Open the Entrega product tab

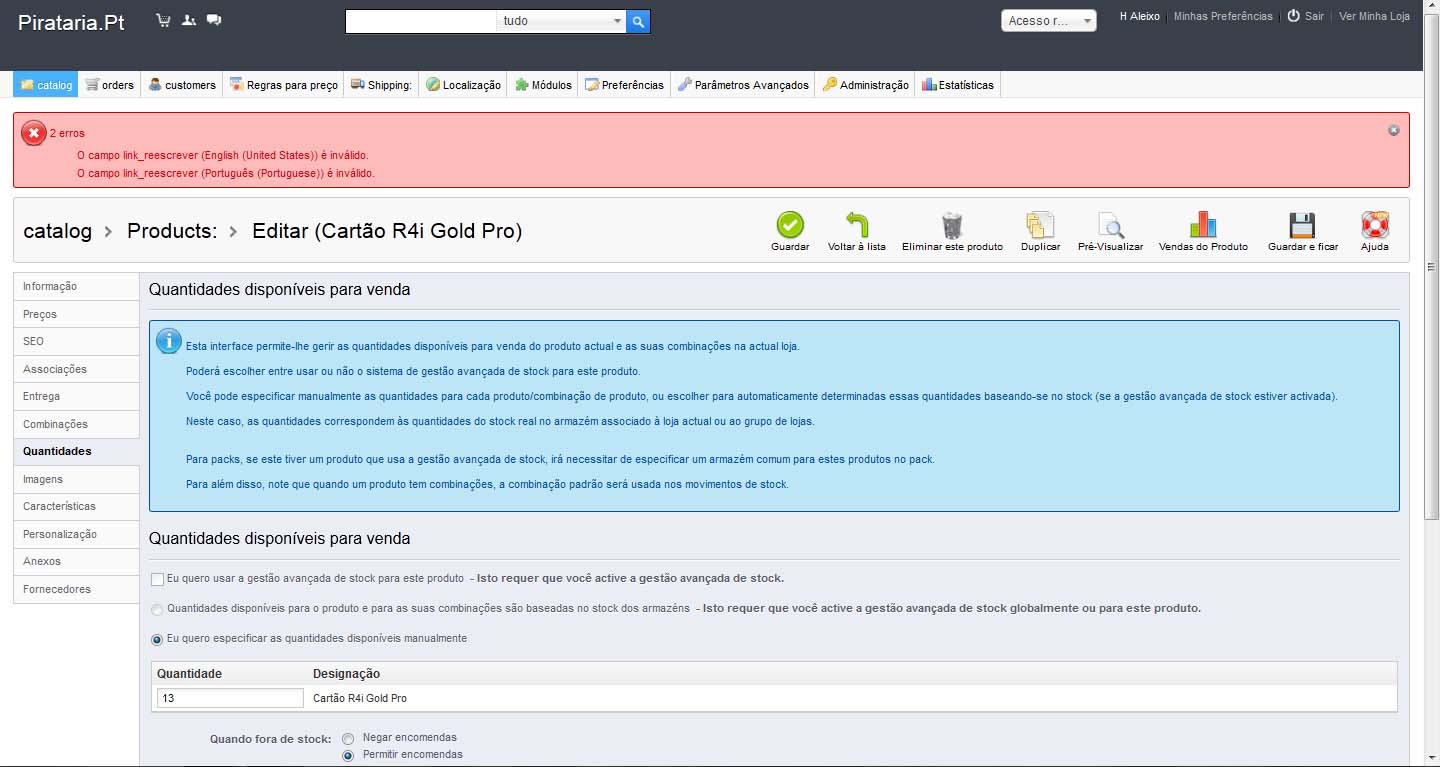coord(76,396)
